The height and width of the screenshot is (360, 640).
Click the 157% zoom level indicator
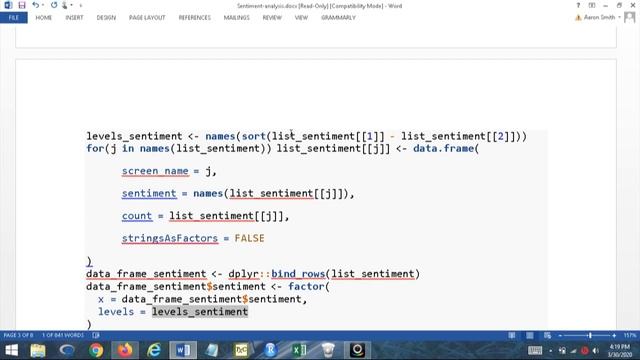click(x=629, y=336)
